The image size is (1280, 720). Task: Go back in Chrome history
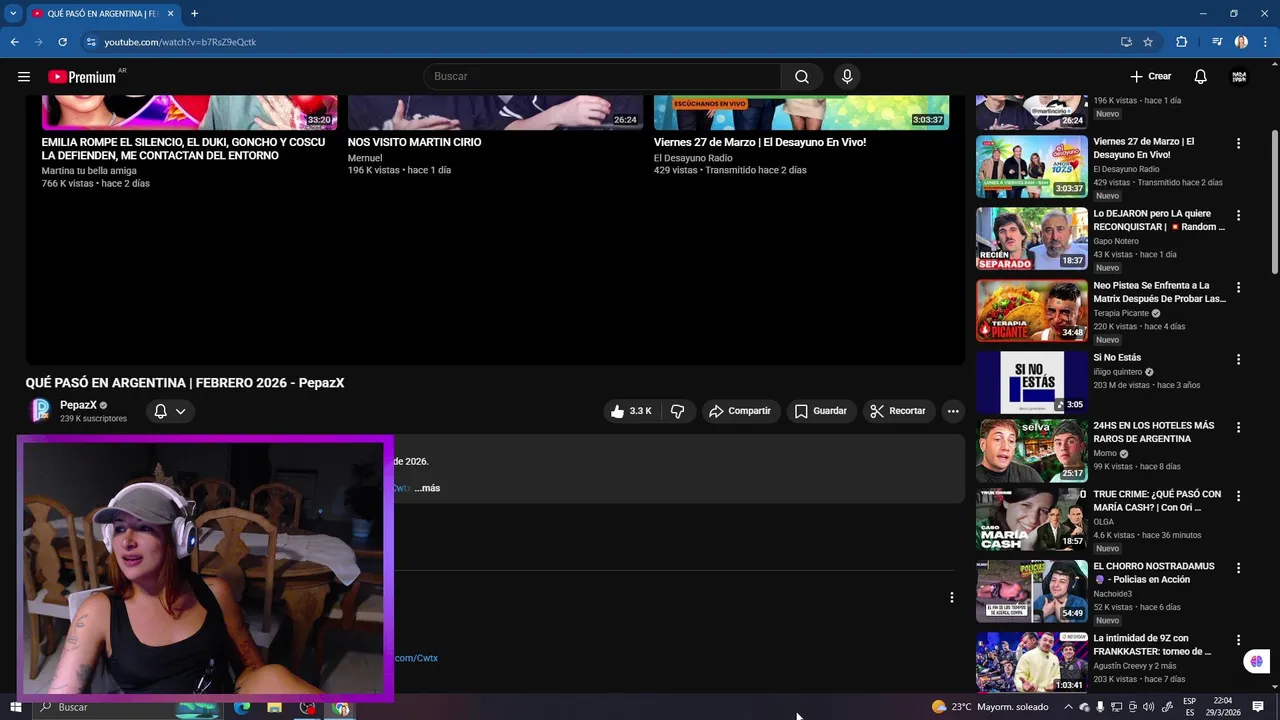[x=14, y=42]
